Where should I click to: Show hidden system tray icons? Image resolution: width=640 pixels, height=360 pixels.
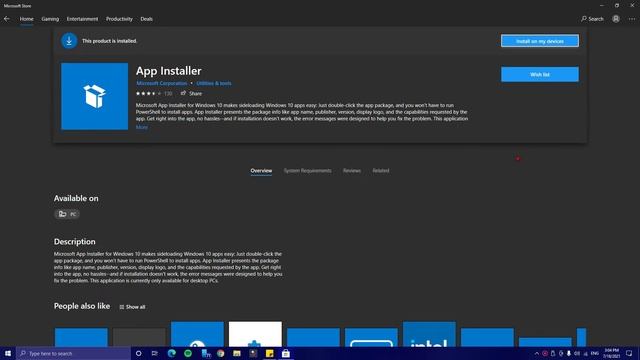point(536,353)
